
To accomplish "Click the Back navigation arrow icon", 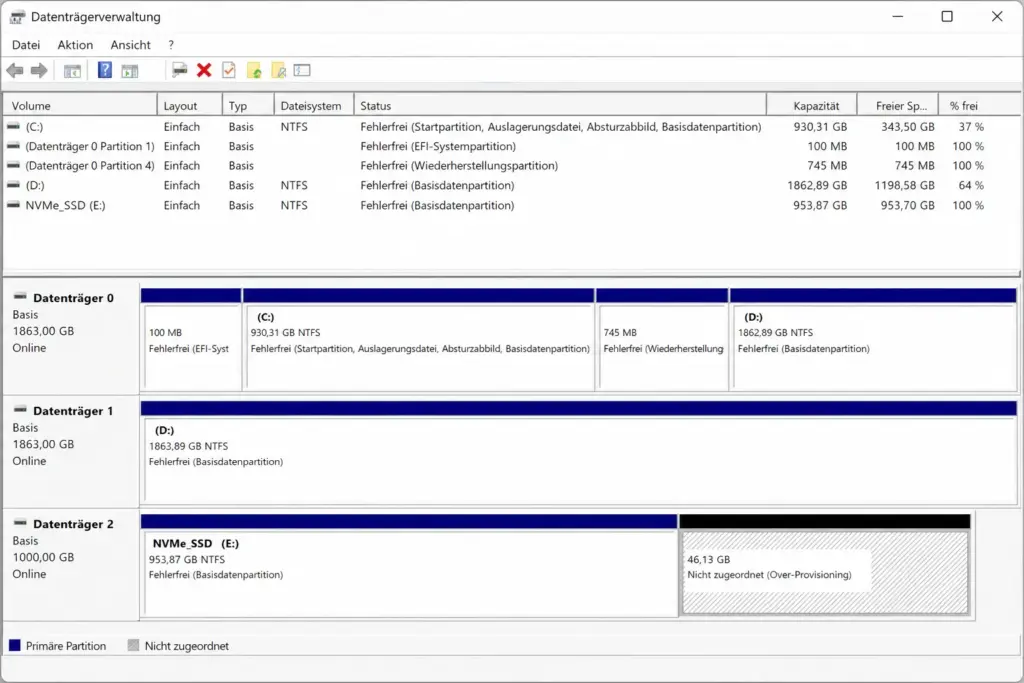I will click(16, 70).
